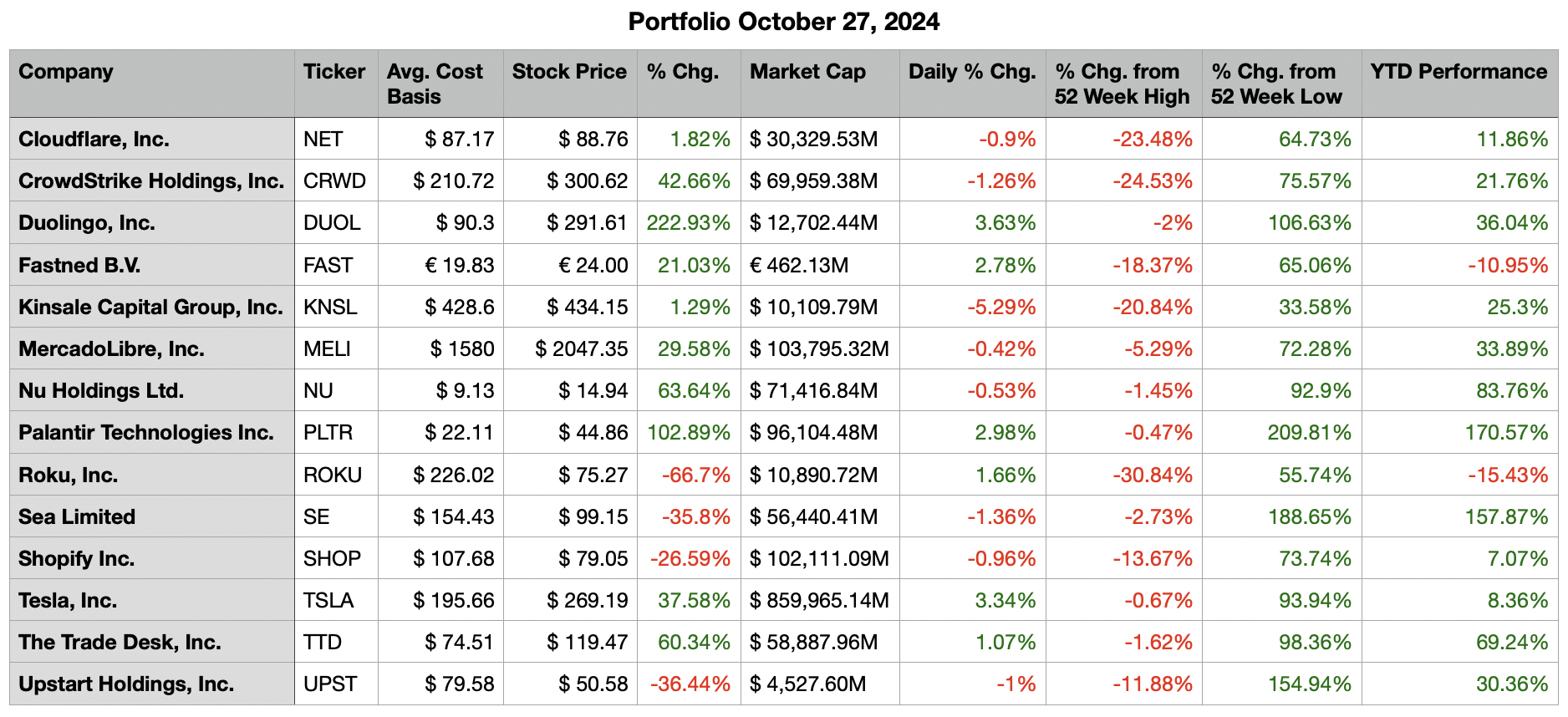Select Fastned B.V. stock price €24.00
The width and height of the screenshot is (1568, 717).
[x=593, y=266]
